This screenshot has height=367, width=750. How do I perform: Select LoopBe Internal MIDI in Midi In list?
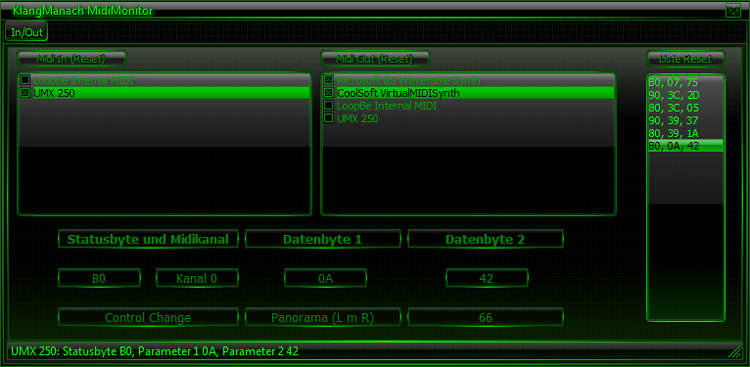click(165, 80)
